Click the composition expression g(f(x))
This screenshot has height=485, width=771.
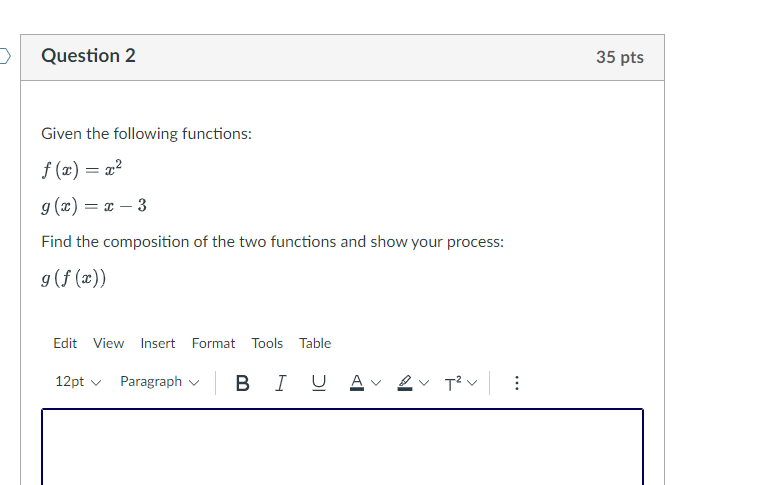[x=74, y=278]
